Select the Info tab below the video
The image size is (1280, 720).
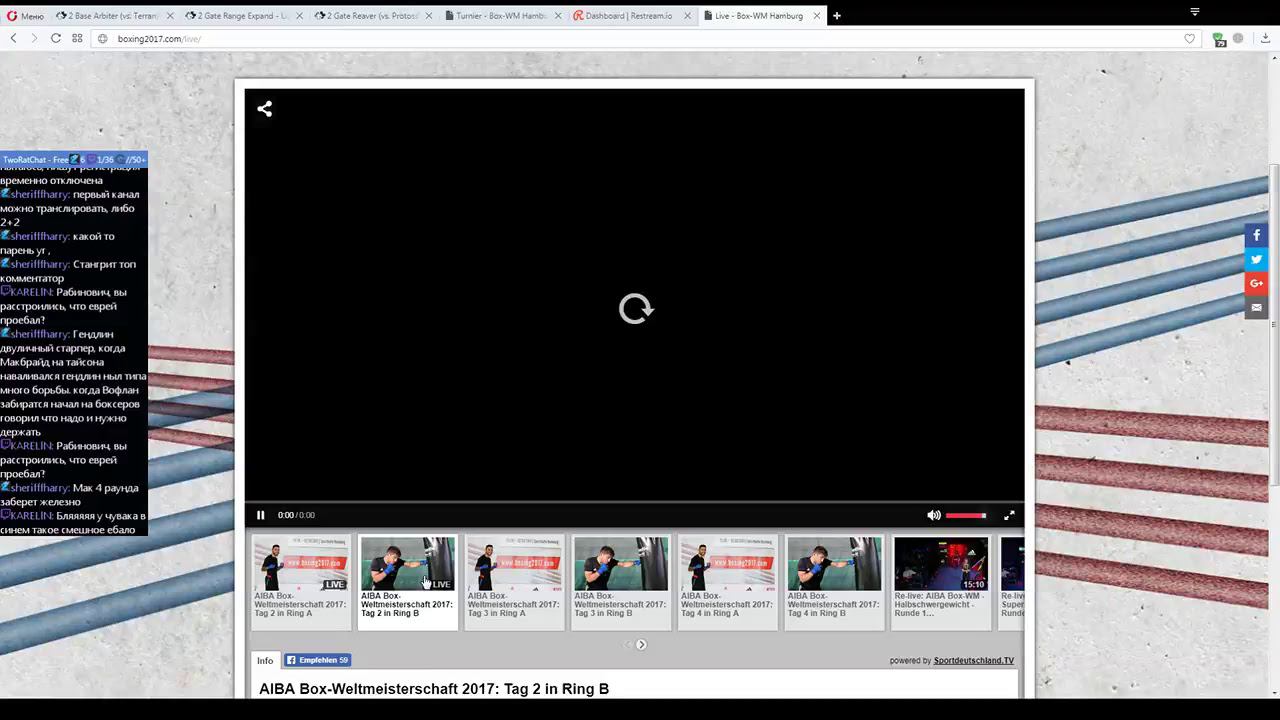pyautogui.click(x=265, y=661)
